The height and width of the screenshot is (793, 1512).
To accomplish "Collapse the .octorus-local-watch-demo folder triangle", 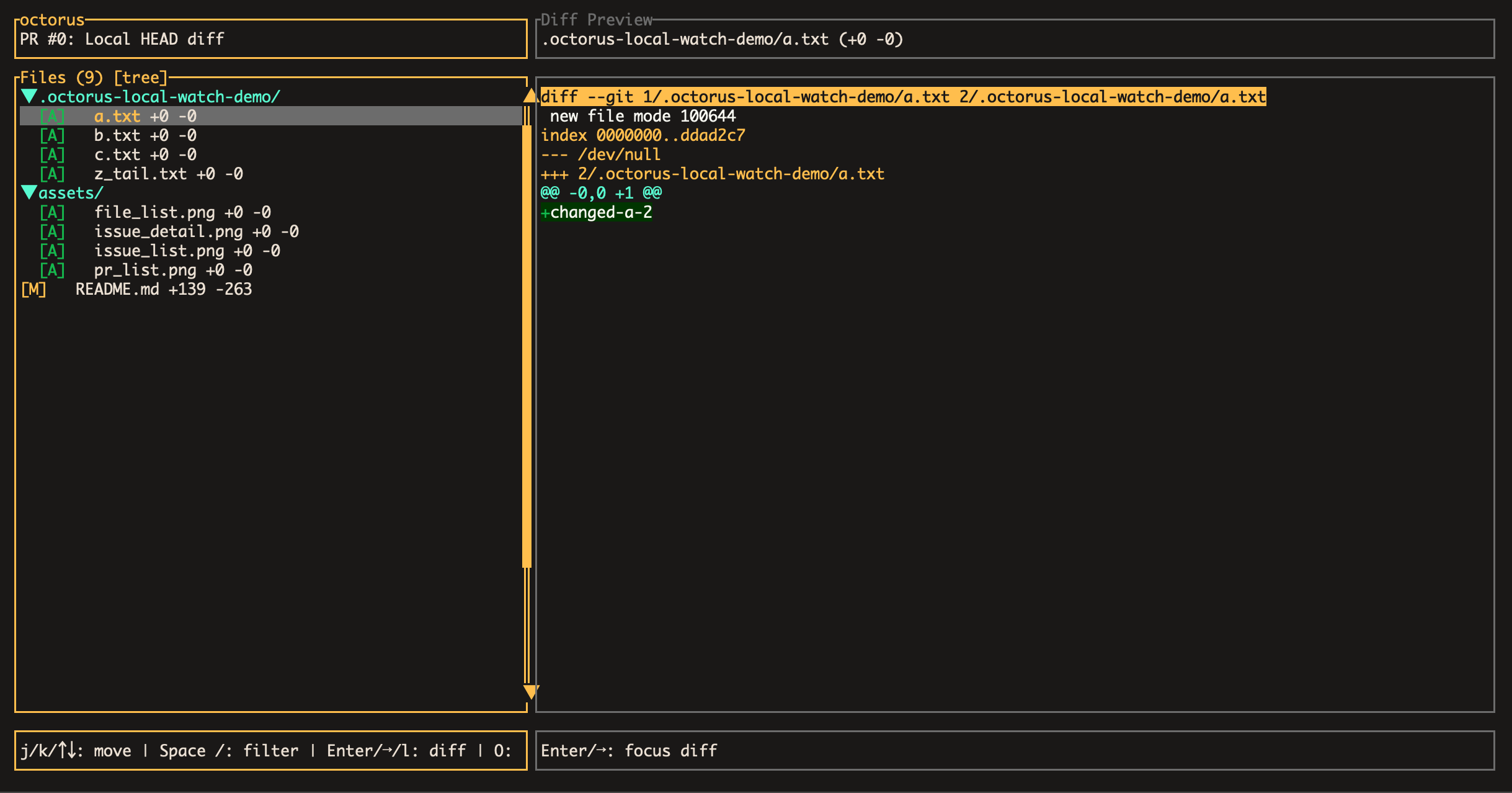I will point(29,97).
